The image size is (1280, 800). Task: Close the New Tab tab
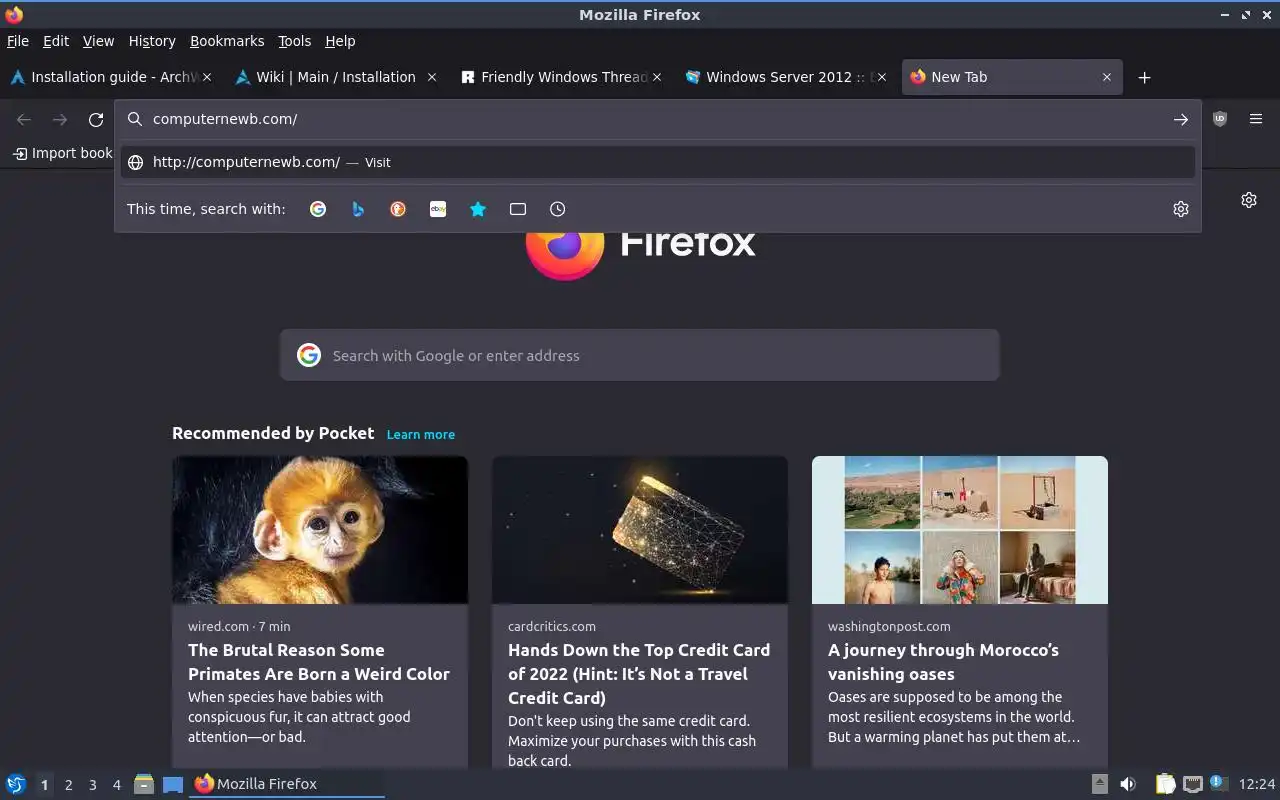[1107, 77]
